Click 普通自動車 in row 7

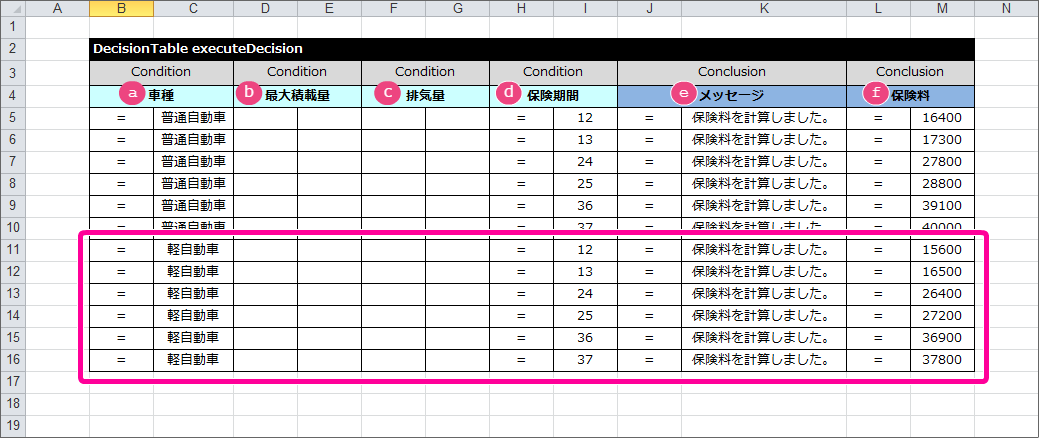click(193, 162)
